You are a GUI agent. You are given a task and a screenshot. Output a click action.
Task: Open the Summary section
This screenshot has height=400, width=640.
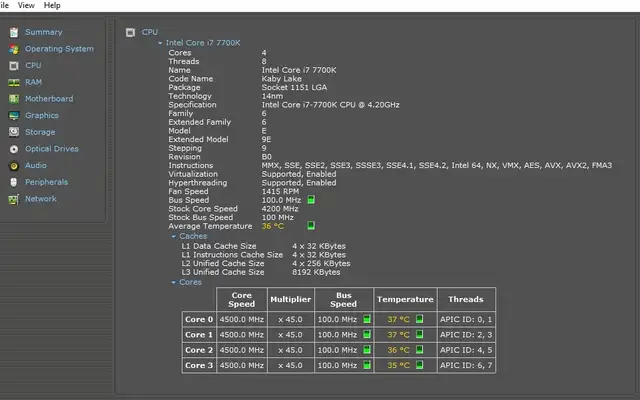coord(44,32)
